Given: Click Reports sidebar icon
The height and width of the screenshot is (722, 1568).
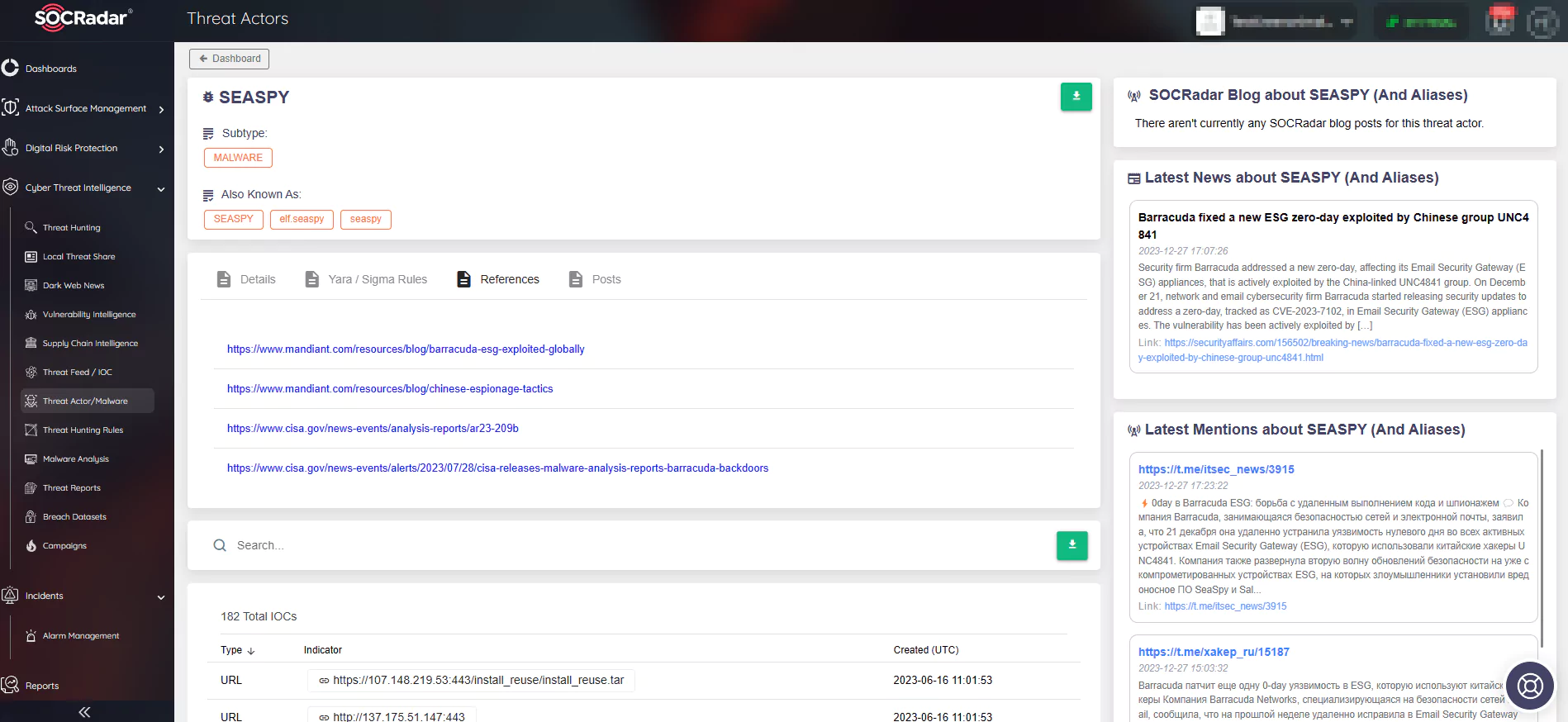Looking at the screenshot, I should [10, 685].
